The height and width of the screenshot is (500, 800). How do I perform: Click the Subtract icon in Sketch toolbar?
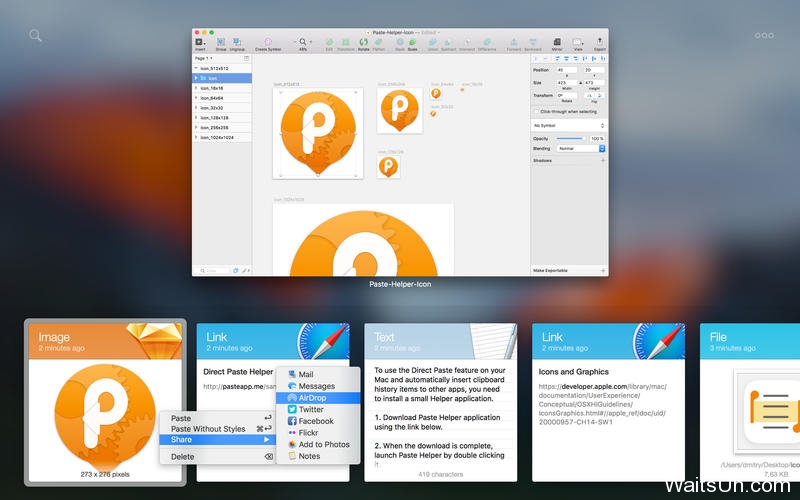point(448,42)
